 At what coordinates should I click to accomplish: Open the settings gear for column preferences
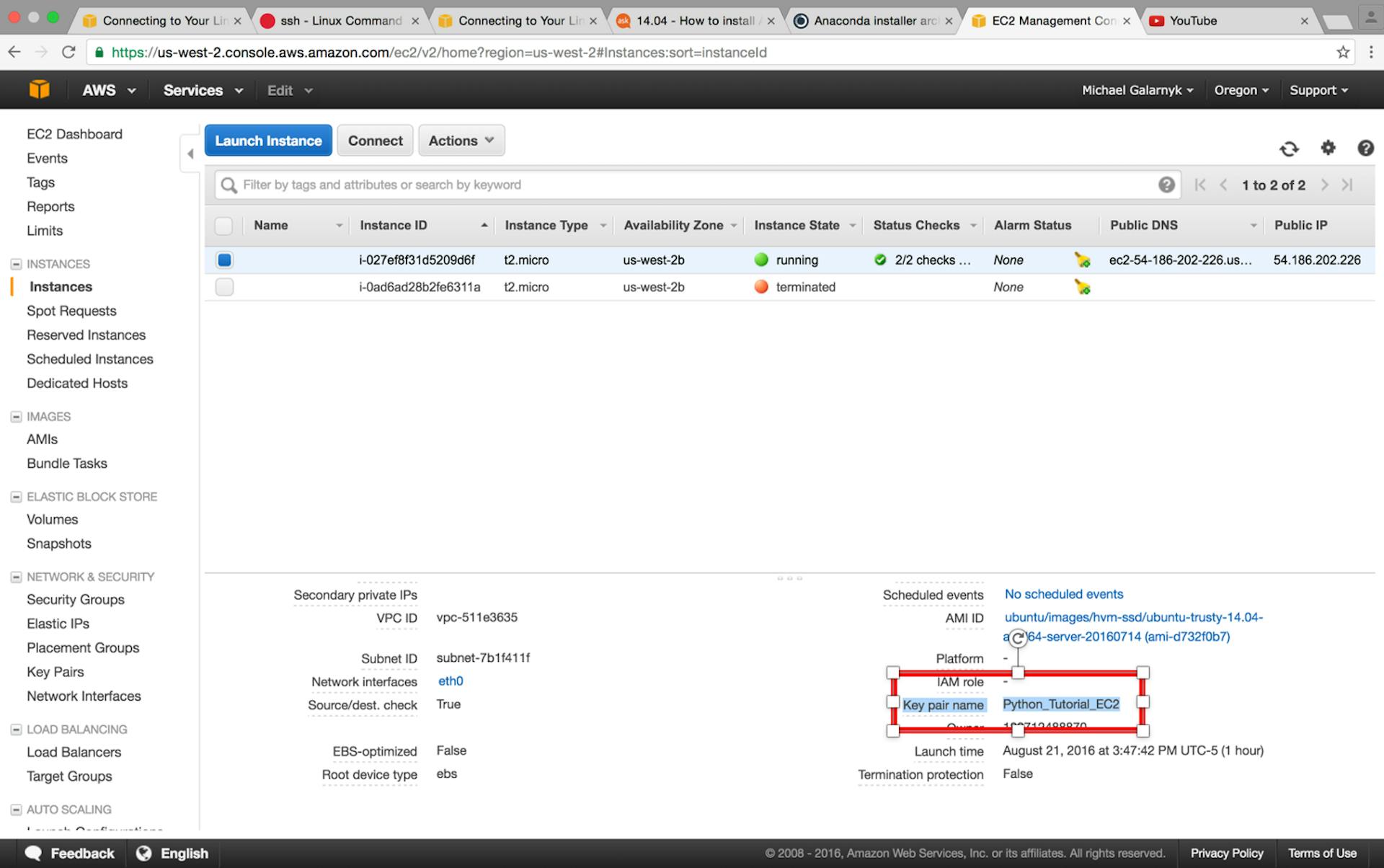pyautogui.click(x=1328, y=149)
